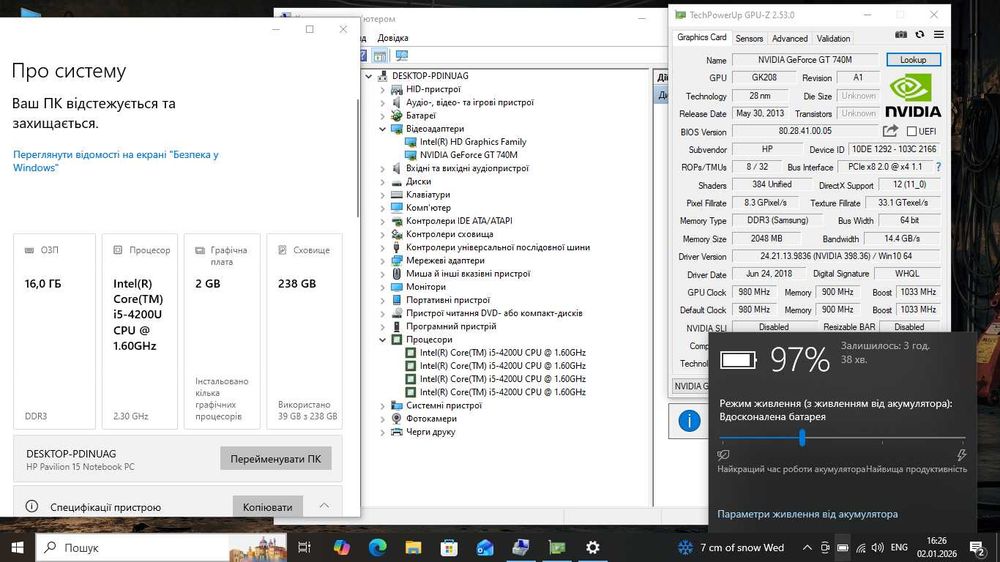Click the blue round info icon
Image resolution: width=1000 pixels, height=562 pixels.
point(689,420)
